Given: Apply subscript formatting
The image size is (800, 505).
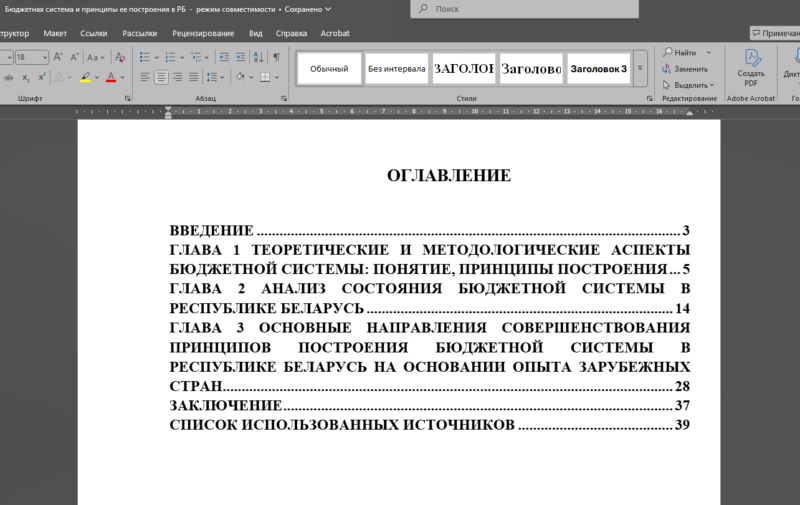Looking at the screenshot, I should 26,78.
